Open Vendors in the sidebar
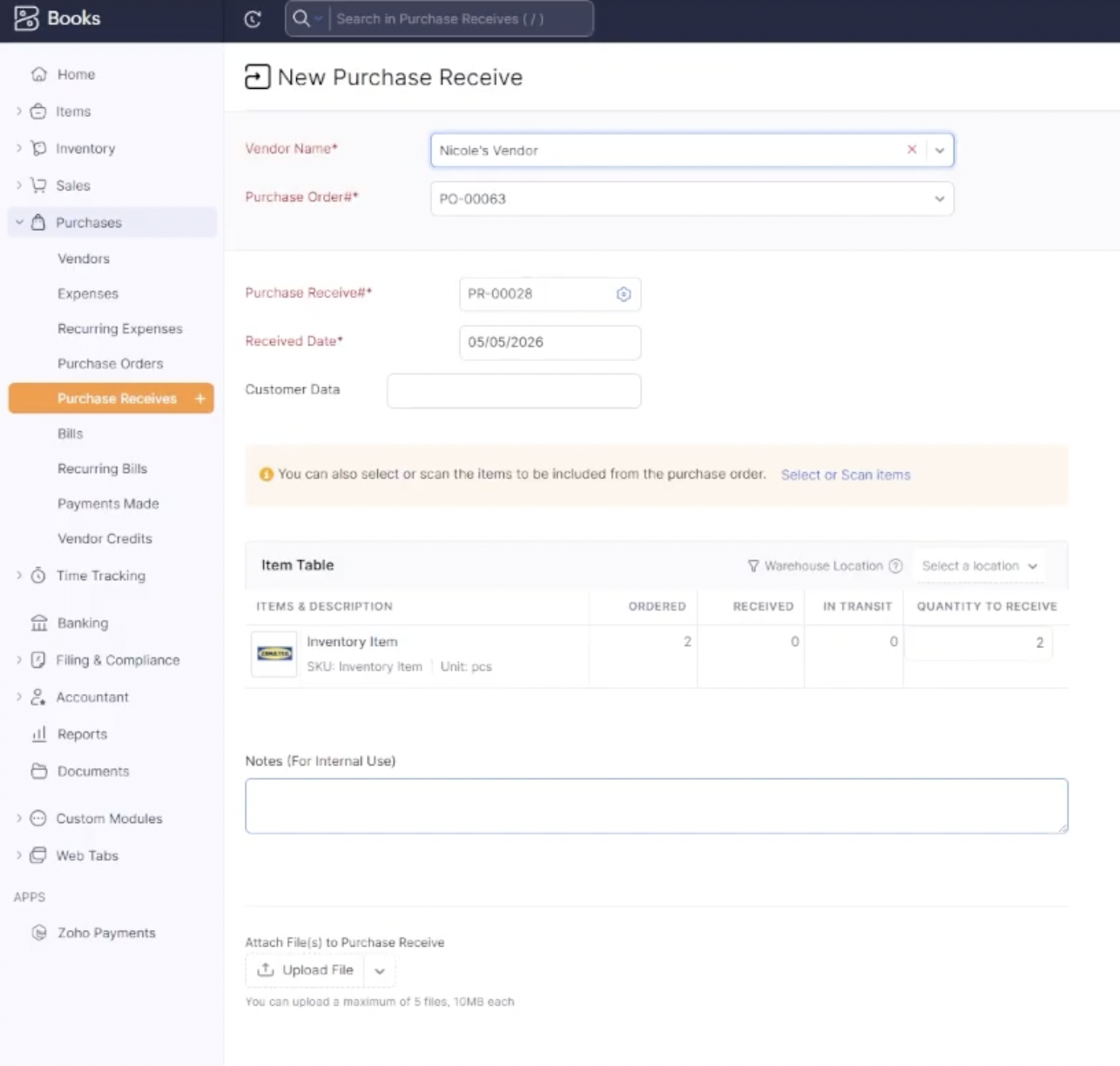 [84, 259]
